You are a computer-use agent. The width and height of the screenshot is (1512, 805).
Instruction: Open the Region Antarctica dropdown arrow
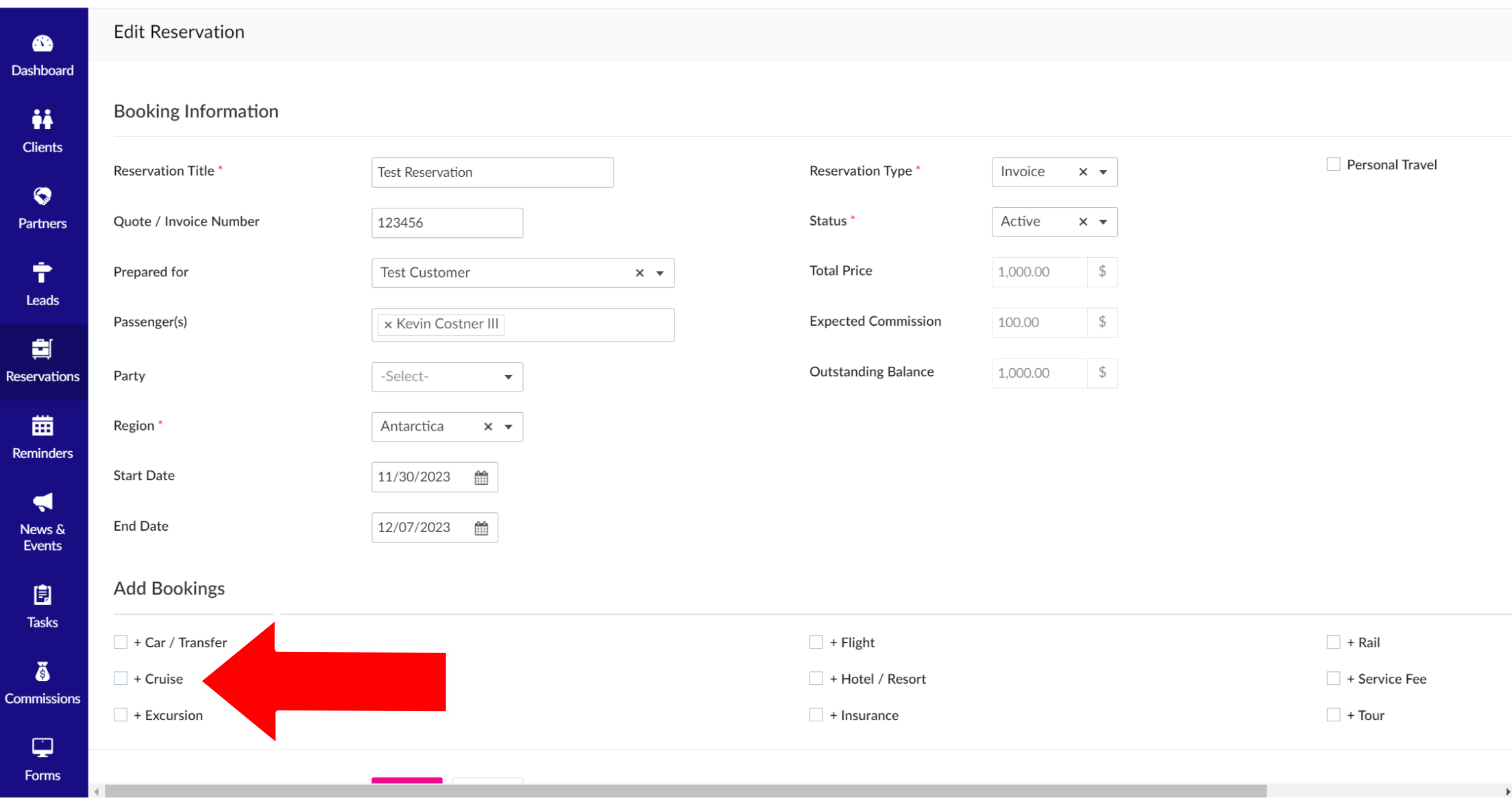508,427
